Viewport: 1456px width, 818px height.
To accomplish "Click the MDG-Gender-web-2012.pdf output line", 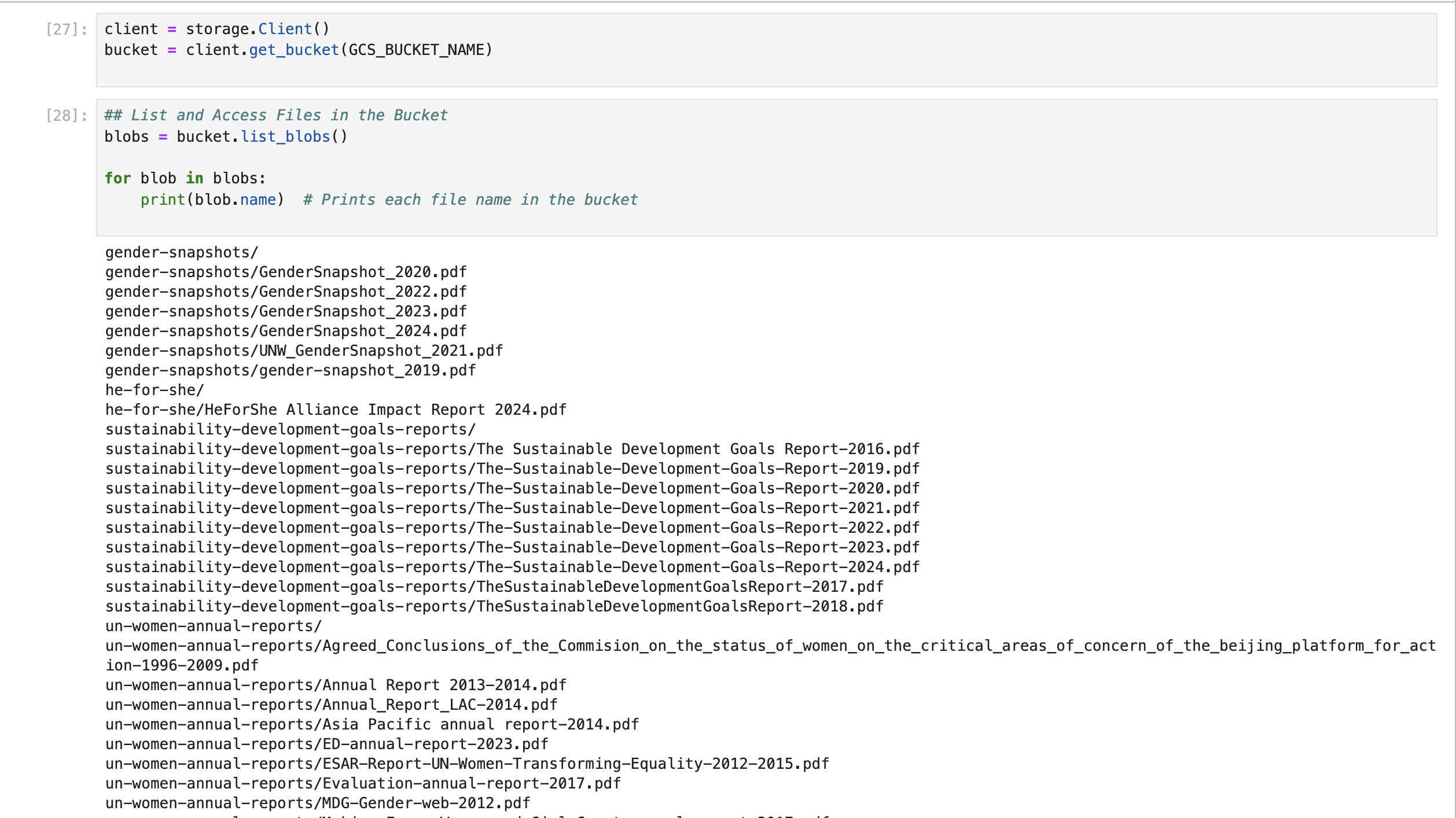I will 317,803.
